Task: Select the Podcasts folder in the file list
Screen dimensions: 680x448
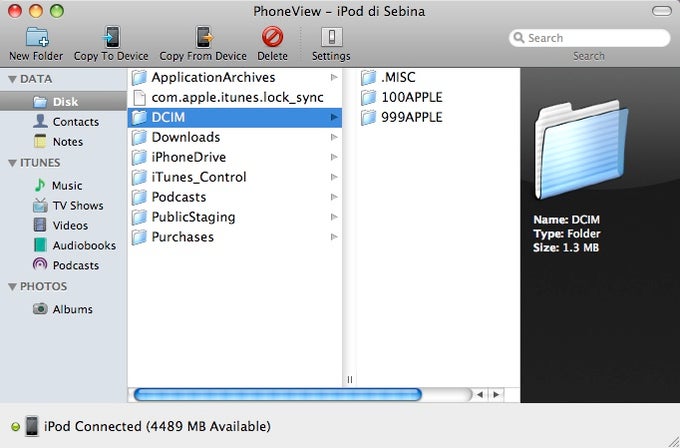Action: 235,197
